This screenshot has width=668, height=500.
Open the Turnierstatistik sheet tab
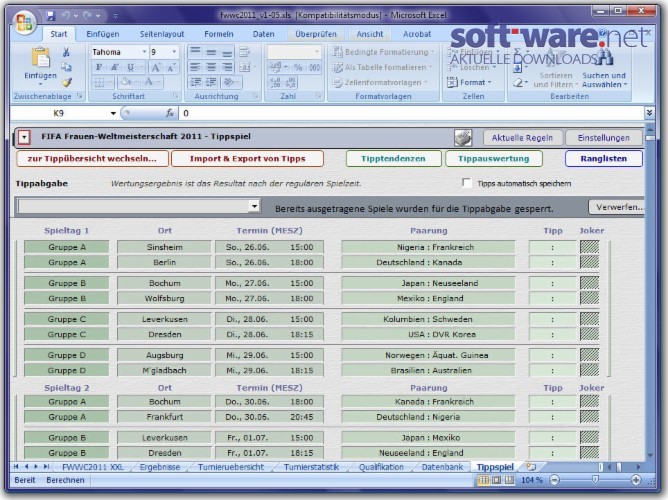pos(311,467)
